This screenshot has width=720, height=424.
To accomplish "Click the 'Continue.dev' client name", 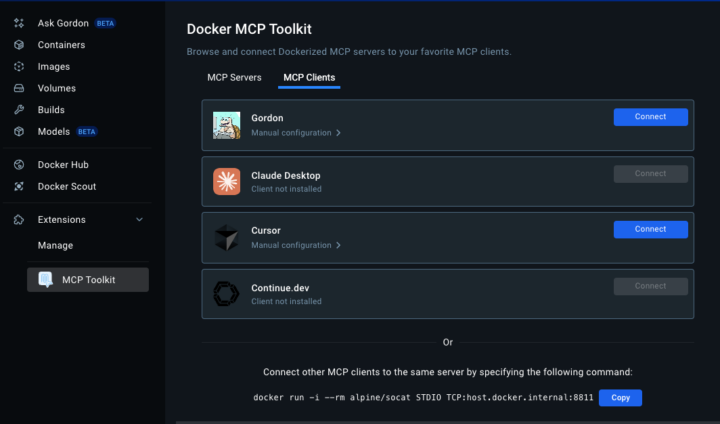I will [280, 288].
